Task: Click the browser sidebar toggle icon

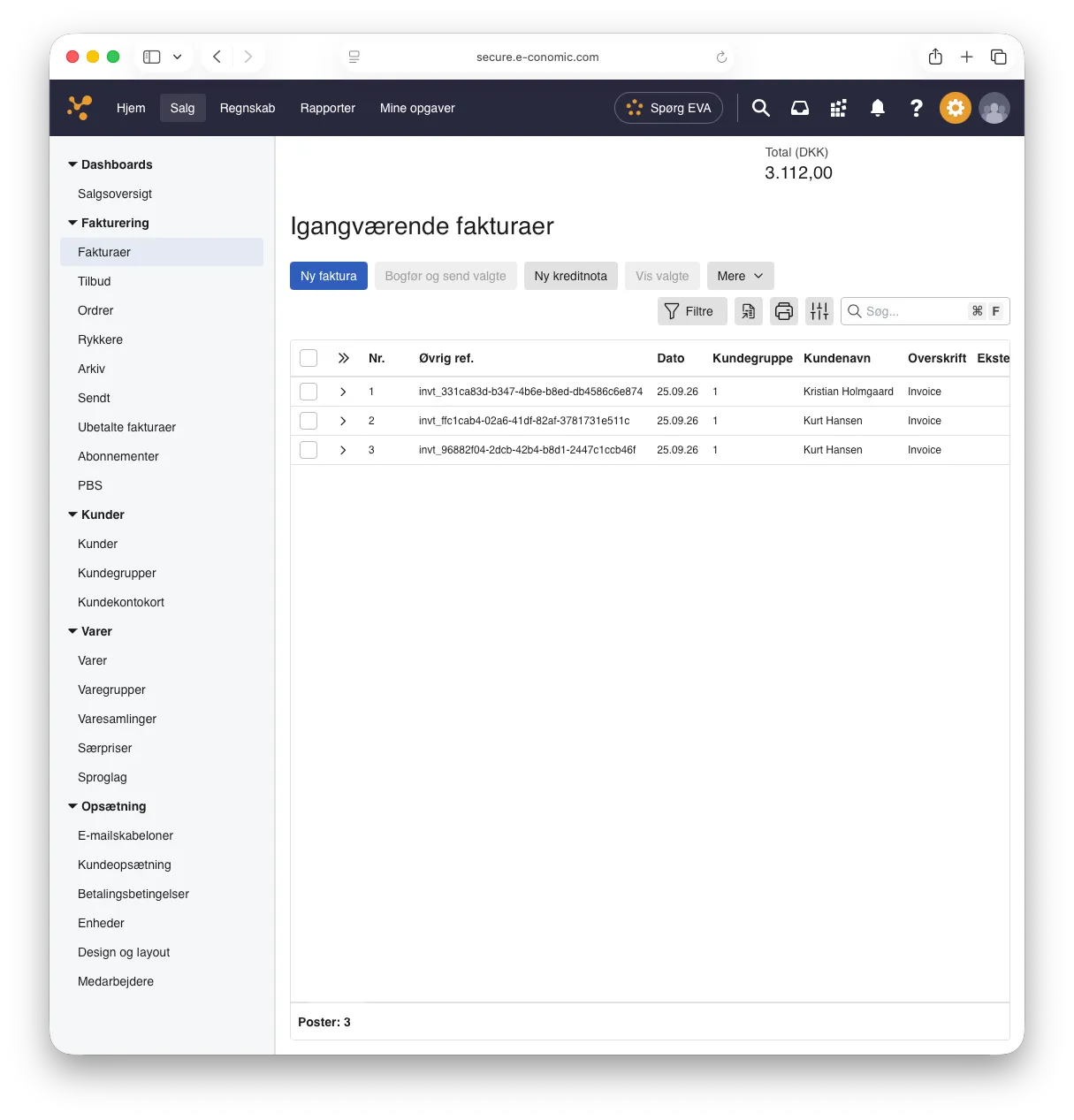Action: (x=152, y=57)
